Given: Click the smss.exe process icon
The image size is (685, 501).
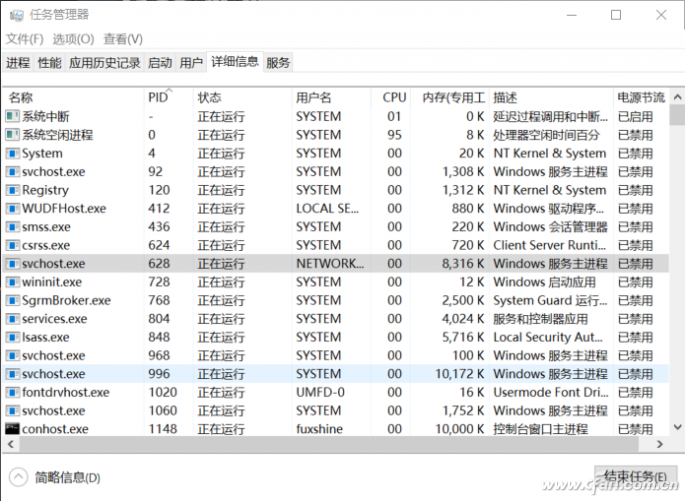Looking at the screenshot, I should [x=12, y=227].
